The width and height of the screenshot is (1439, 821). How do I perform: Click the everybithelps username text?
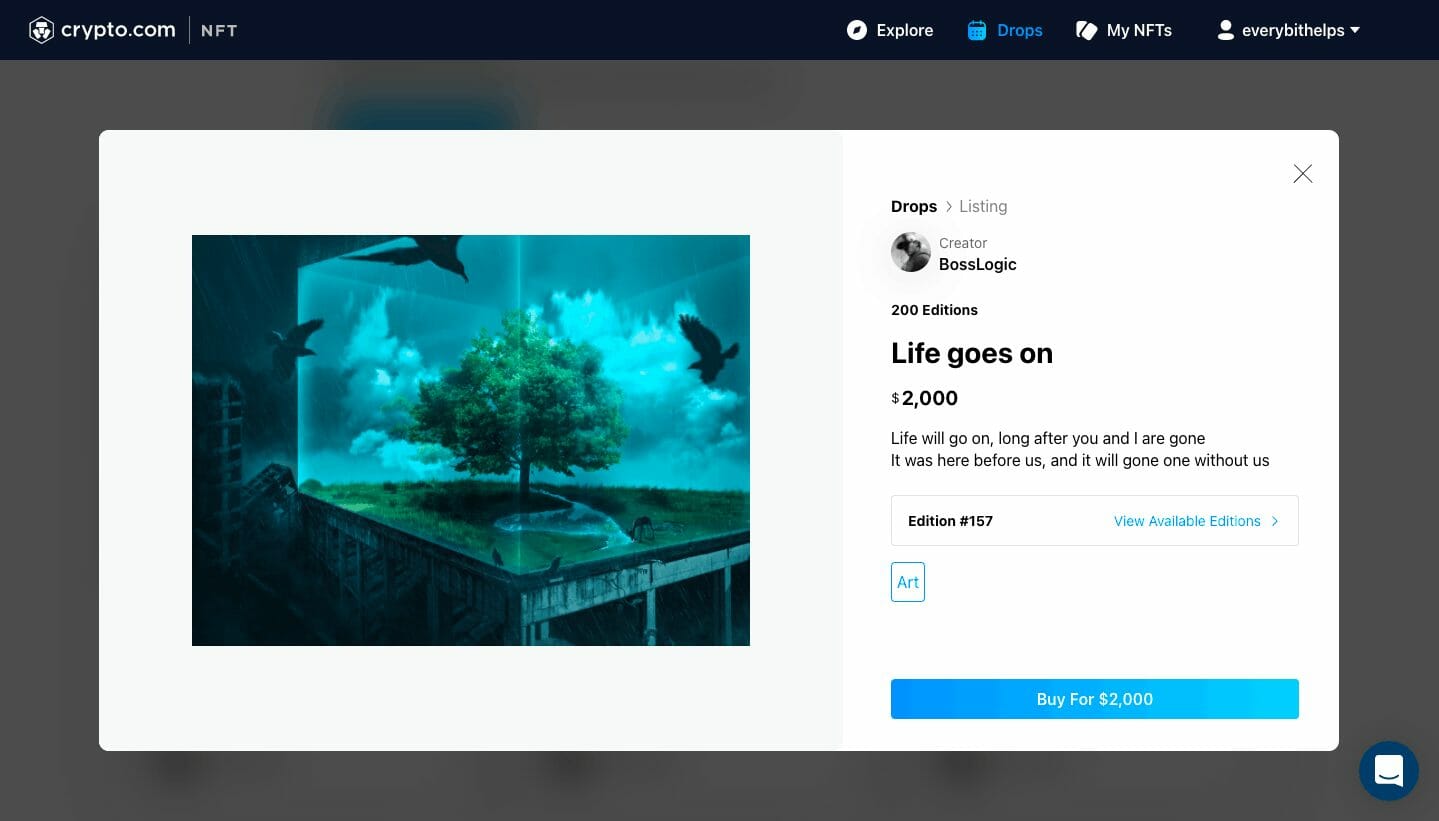pos(1293,30)
